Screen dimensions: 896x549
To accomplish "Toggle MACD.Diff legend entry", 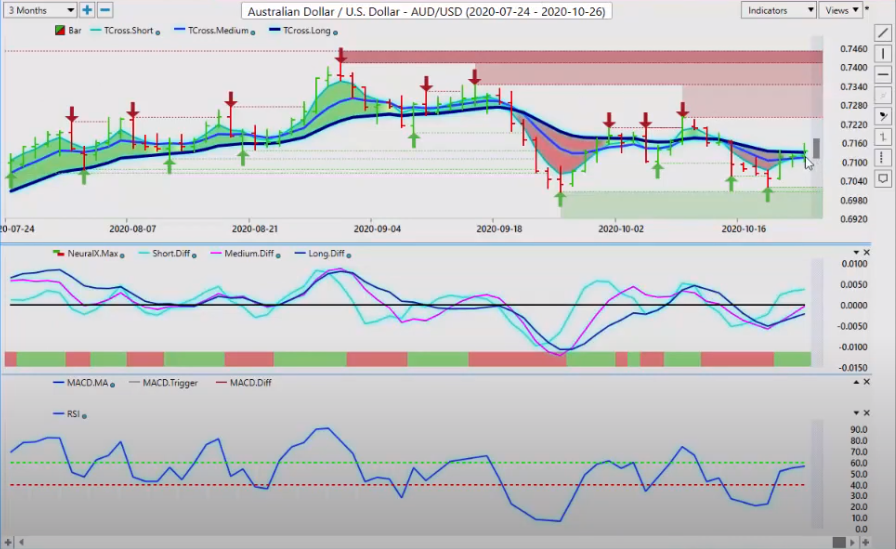I will 244,383.
